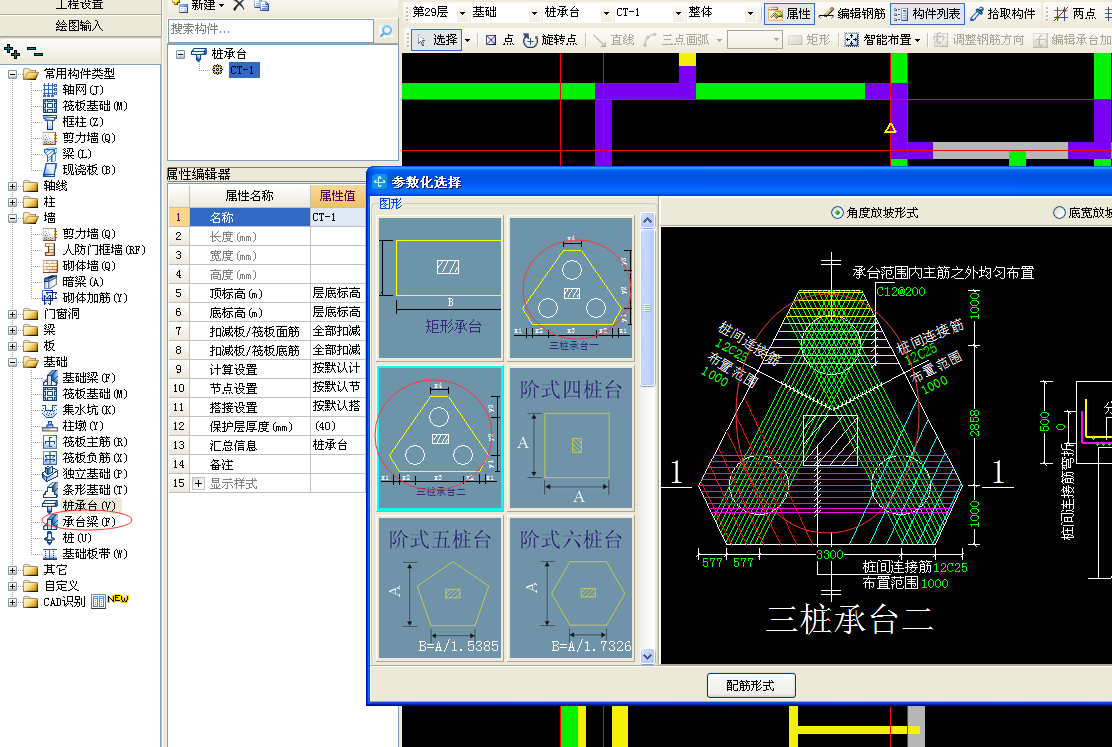Image resolution: width=1112 pixels, height=747 pixels.
Task: Choose the 阶式五桩台 shape thumbnail
Action: pyautogui.click(x=440, y=588)
